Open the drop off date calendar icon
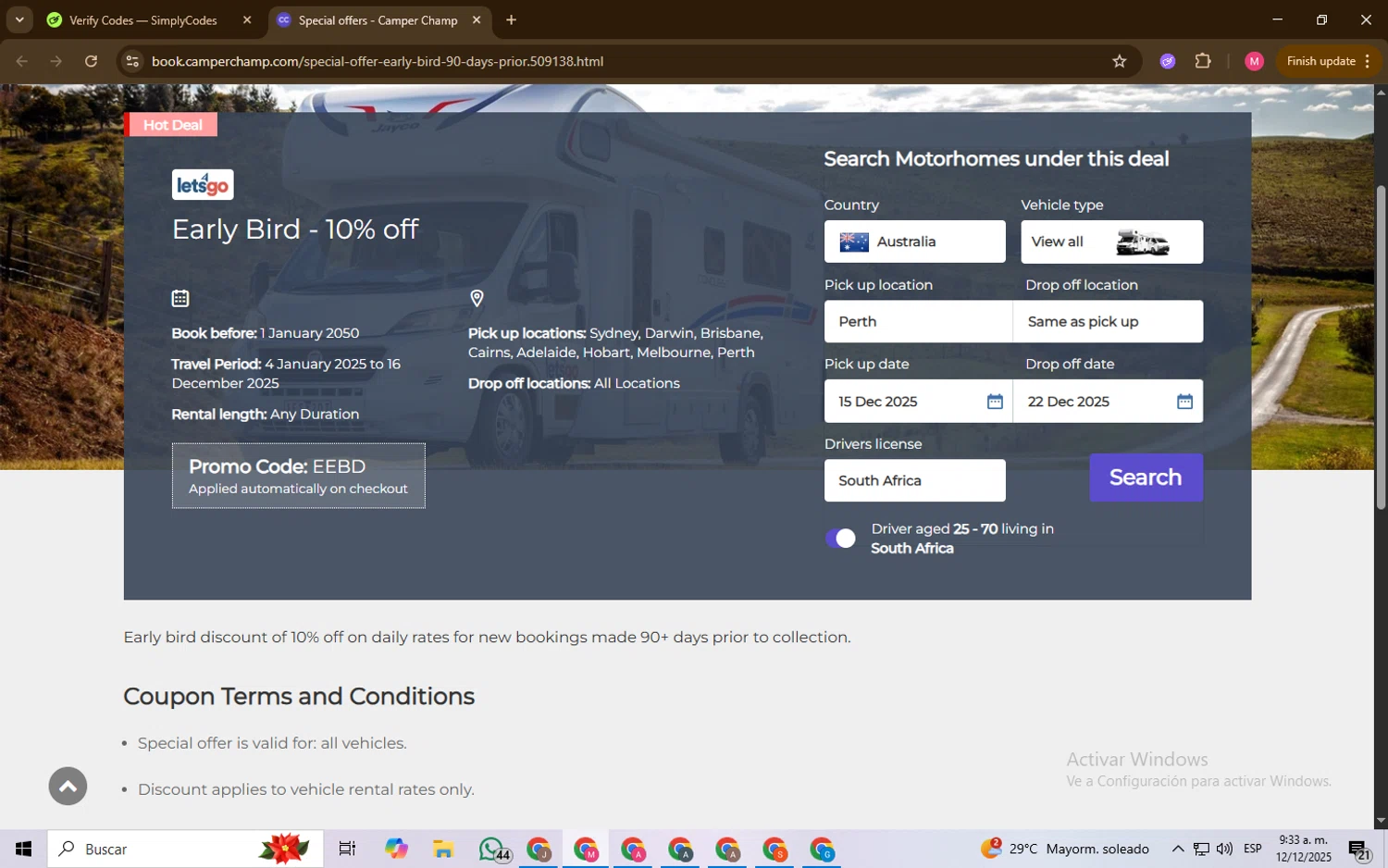Image resolution: width=1388 pixels, height=868 pixels. [x=1184, y=402]
